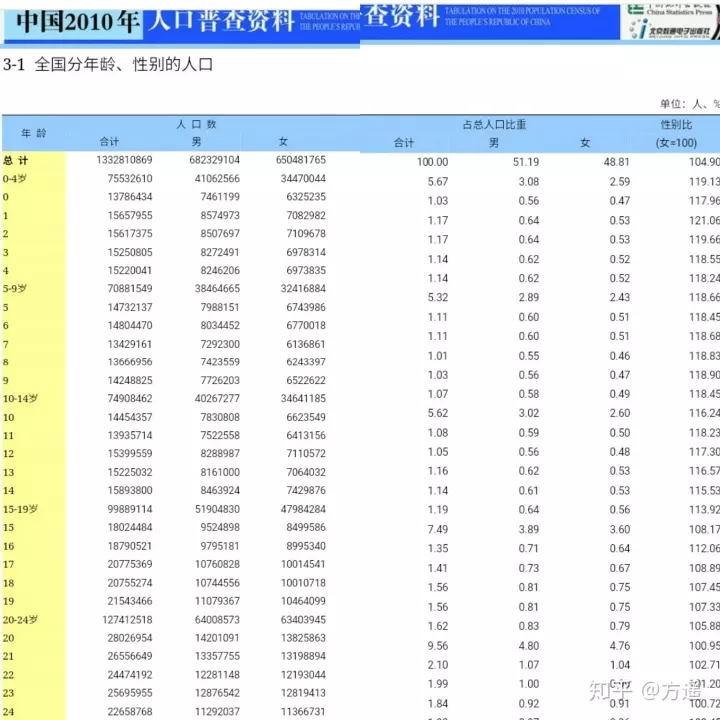The width and height of the screenshot is (720, 720).
Task: Select the cell 12281148
Action: point(217,675)
